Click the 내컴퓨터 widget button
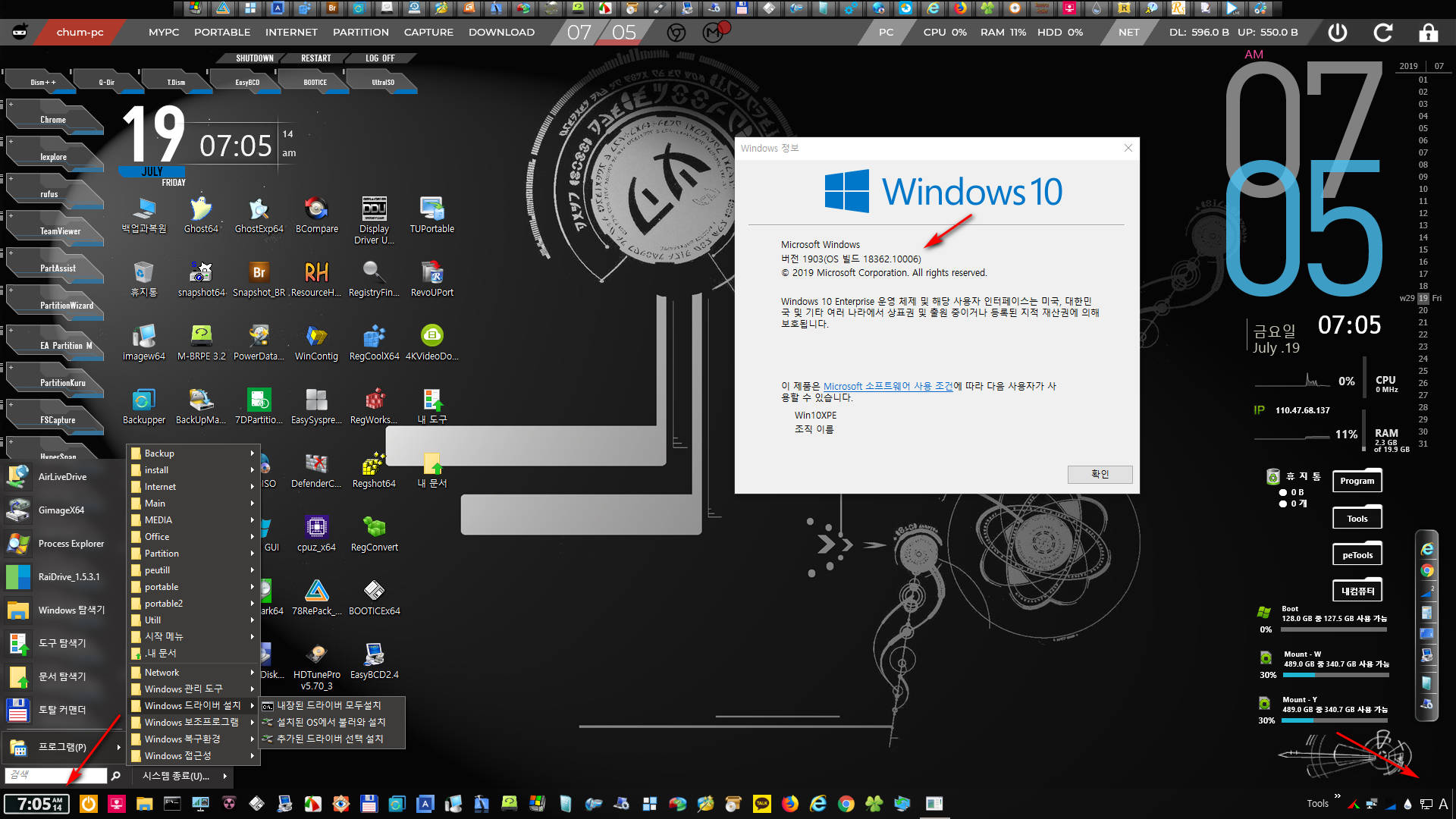The image size is (1456, 819). click(1357, 591)
